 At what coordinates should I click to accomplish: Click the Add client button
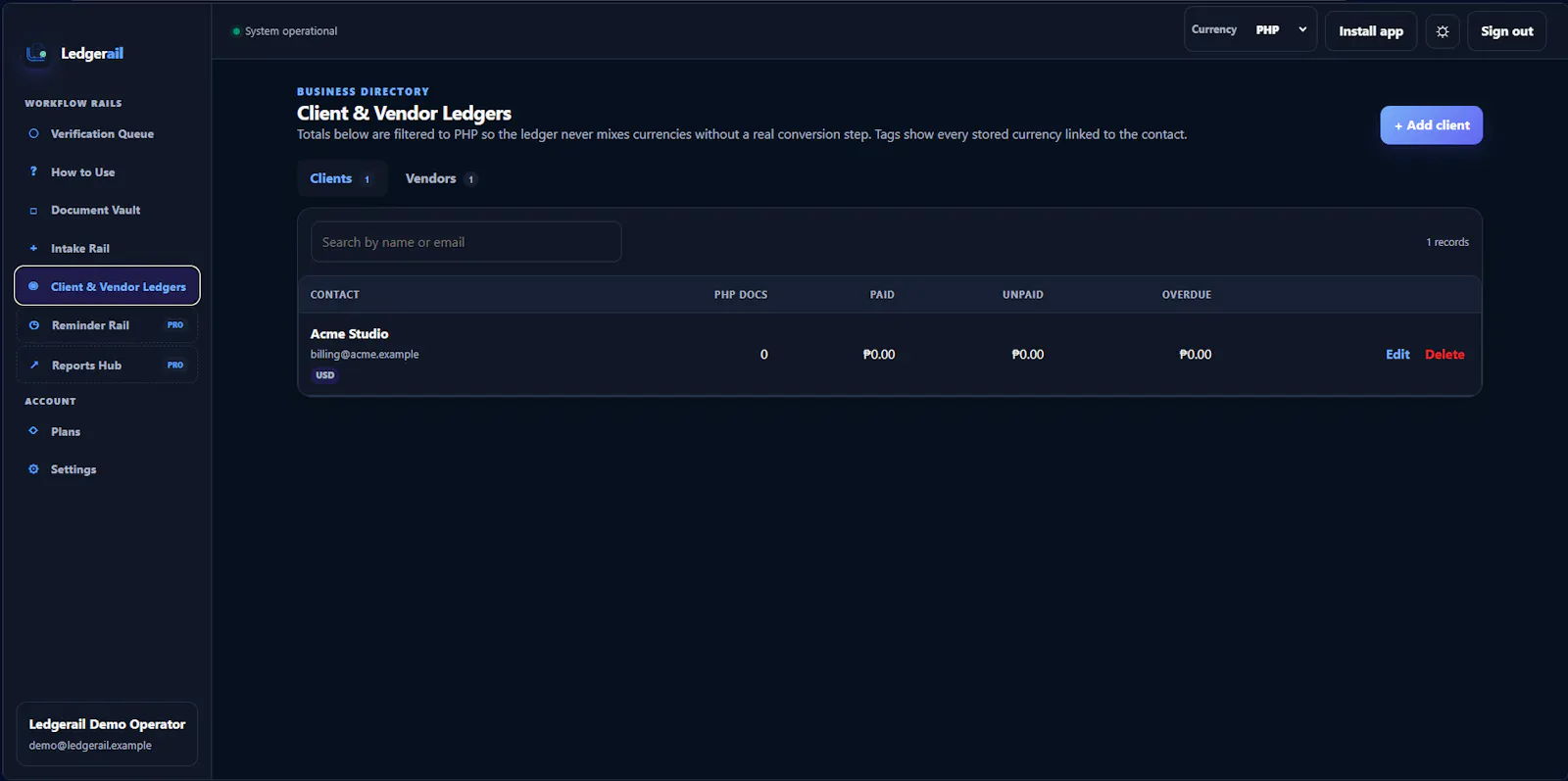coord(1431,125)
